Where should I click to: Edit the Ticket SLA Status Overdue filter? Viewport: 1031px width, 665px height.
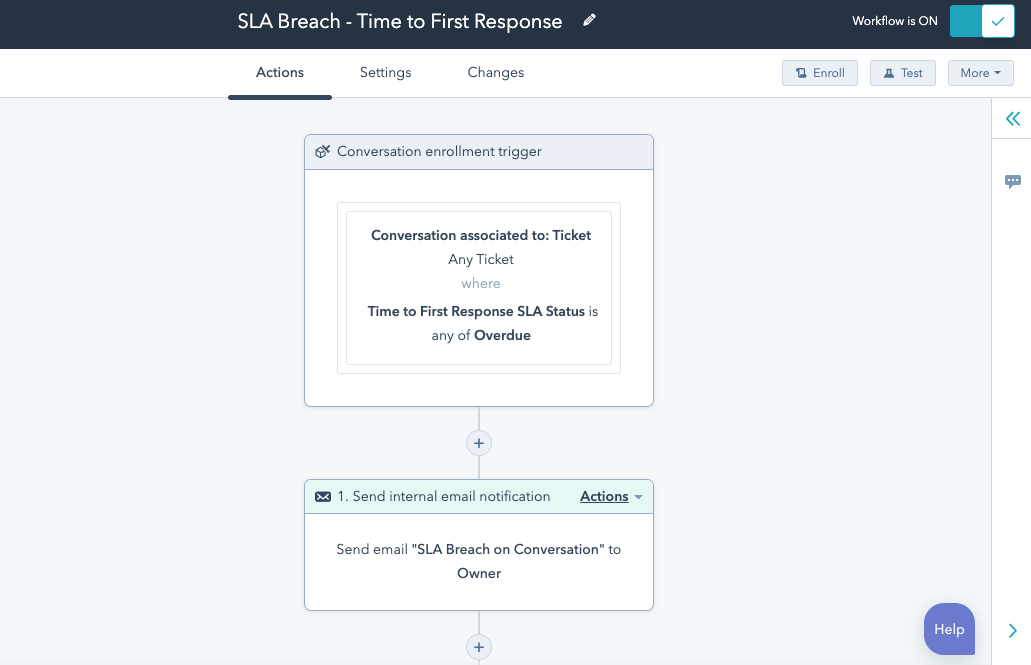(479, 287)
